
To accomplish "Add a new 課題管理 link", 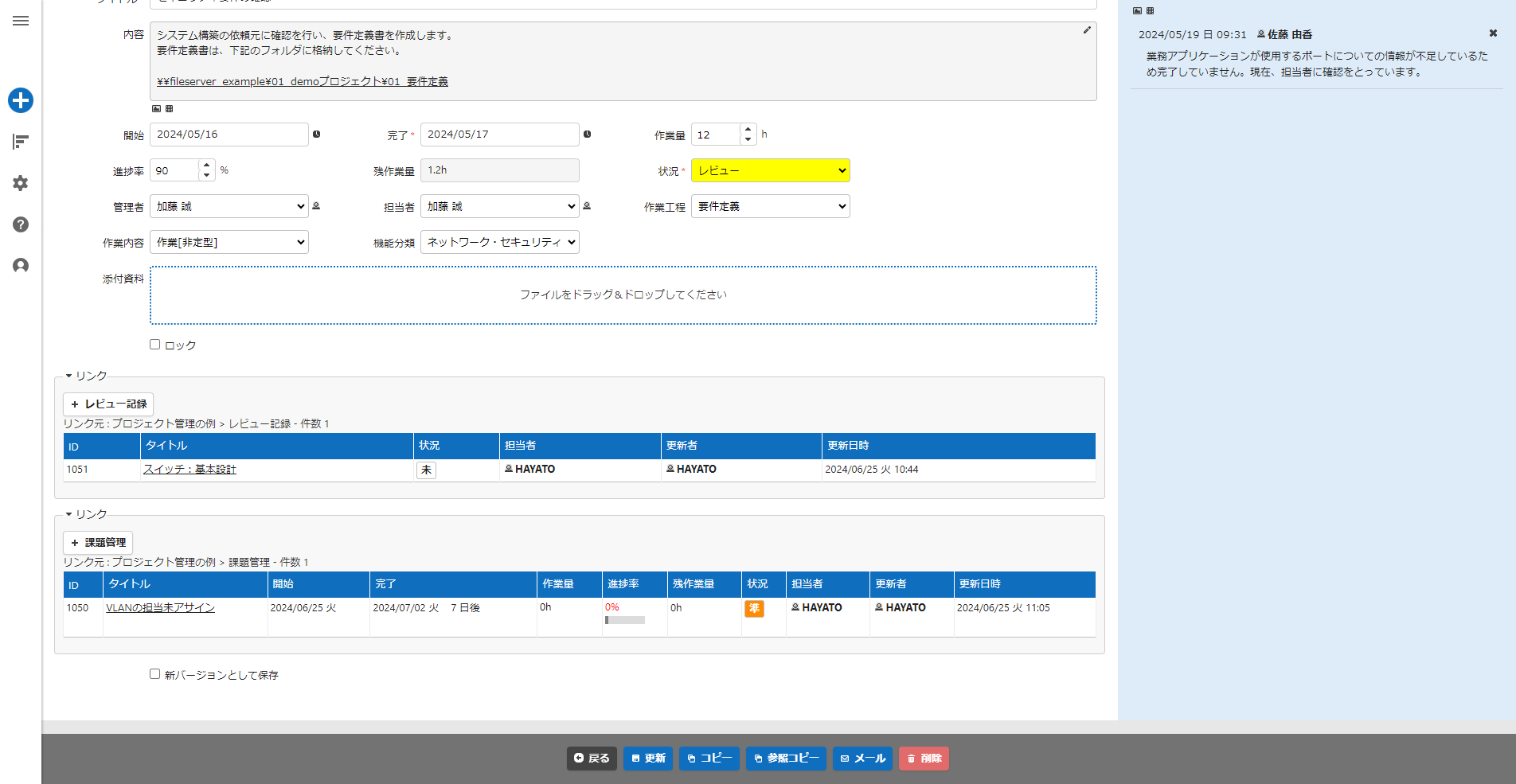I will [x=98, y=543].
